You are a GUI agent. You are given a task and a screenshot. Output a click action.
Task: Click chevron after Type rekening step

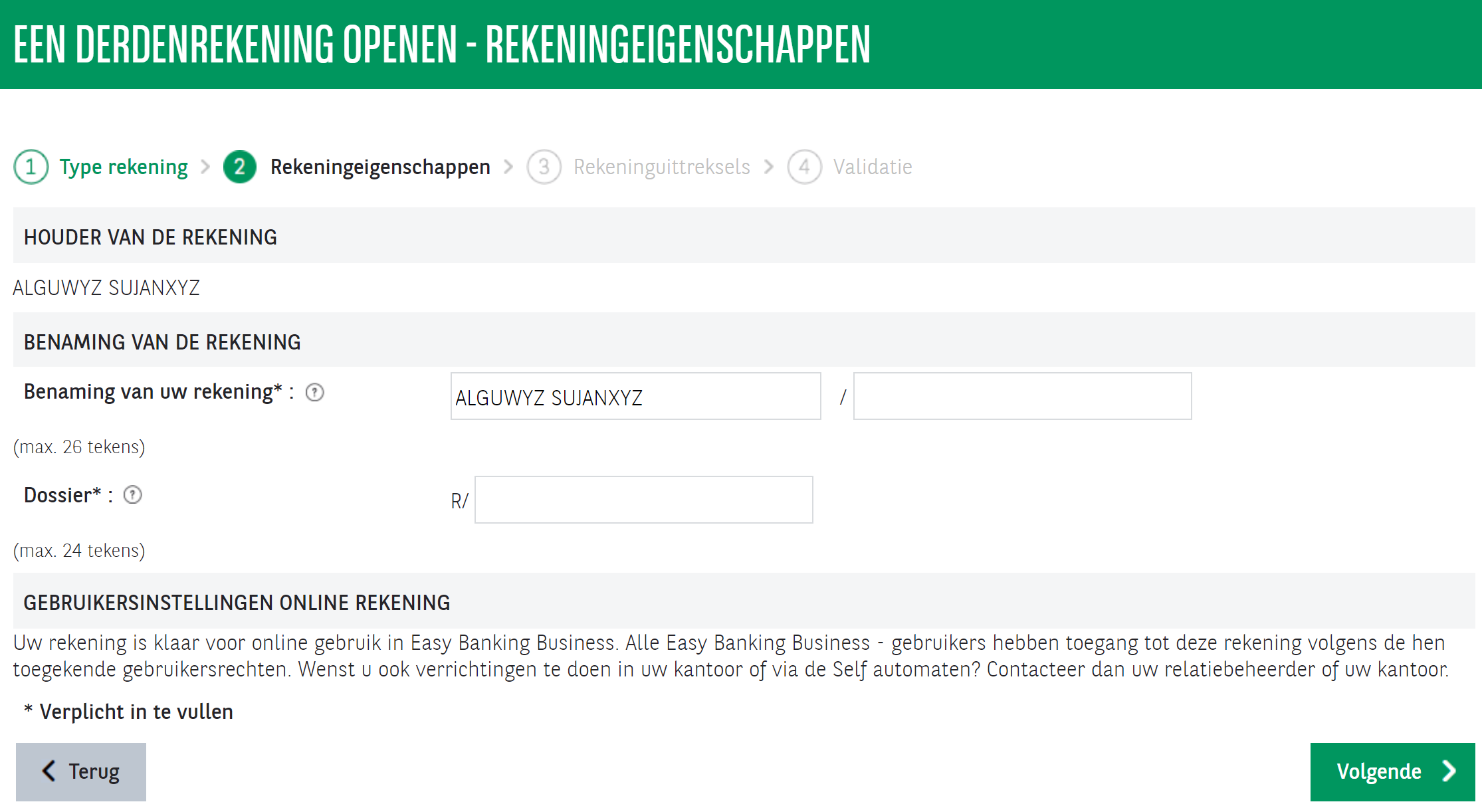point(205,167)
